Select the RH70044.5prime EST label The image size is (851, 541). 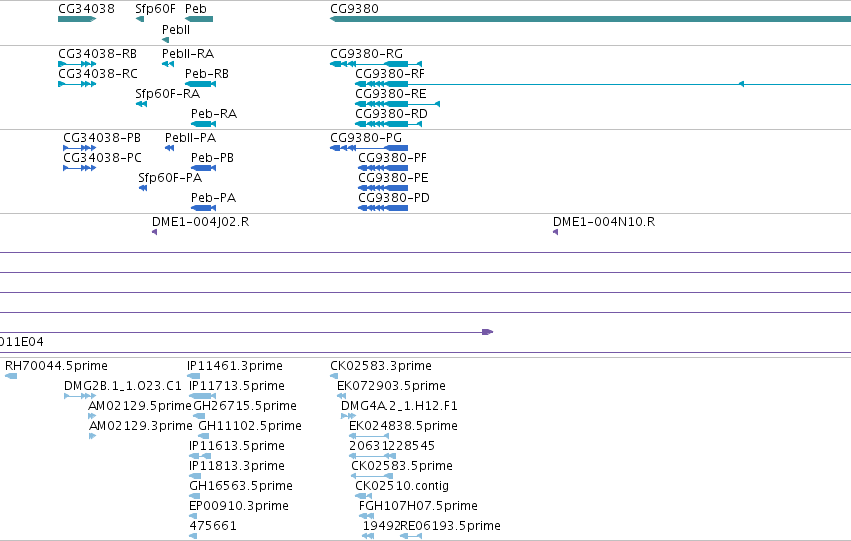coord(56,366)
